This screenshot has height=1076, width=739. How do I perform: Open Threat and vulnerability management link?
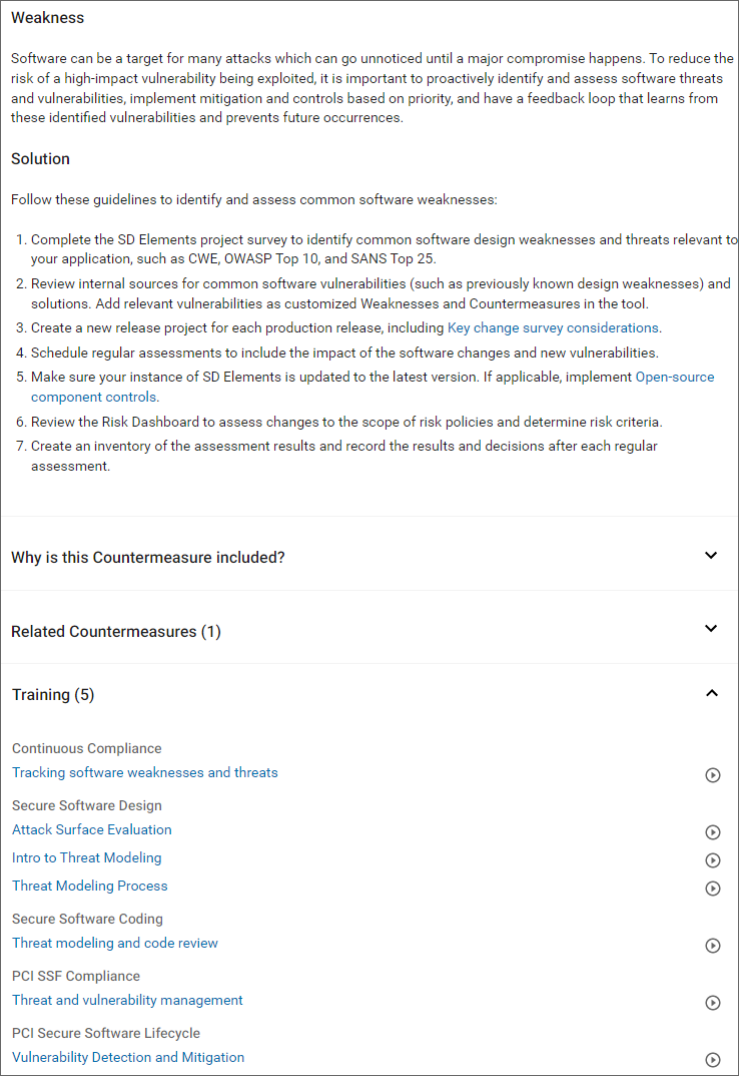(127, 999)
